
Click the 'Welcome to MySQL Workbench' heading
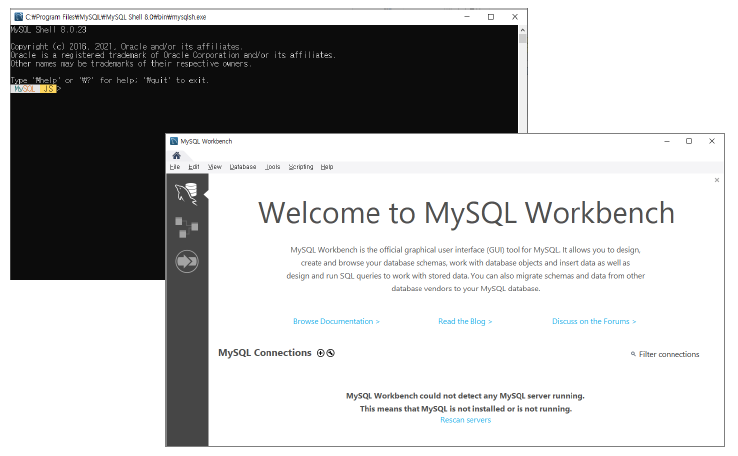pos(466,213)
